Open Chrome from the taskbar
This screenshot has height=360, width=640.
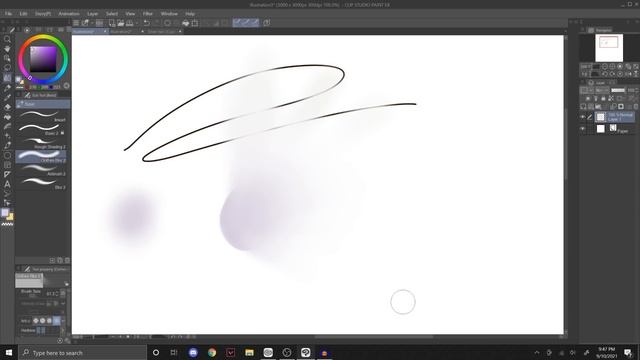(212, 353)
